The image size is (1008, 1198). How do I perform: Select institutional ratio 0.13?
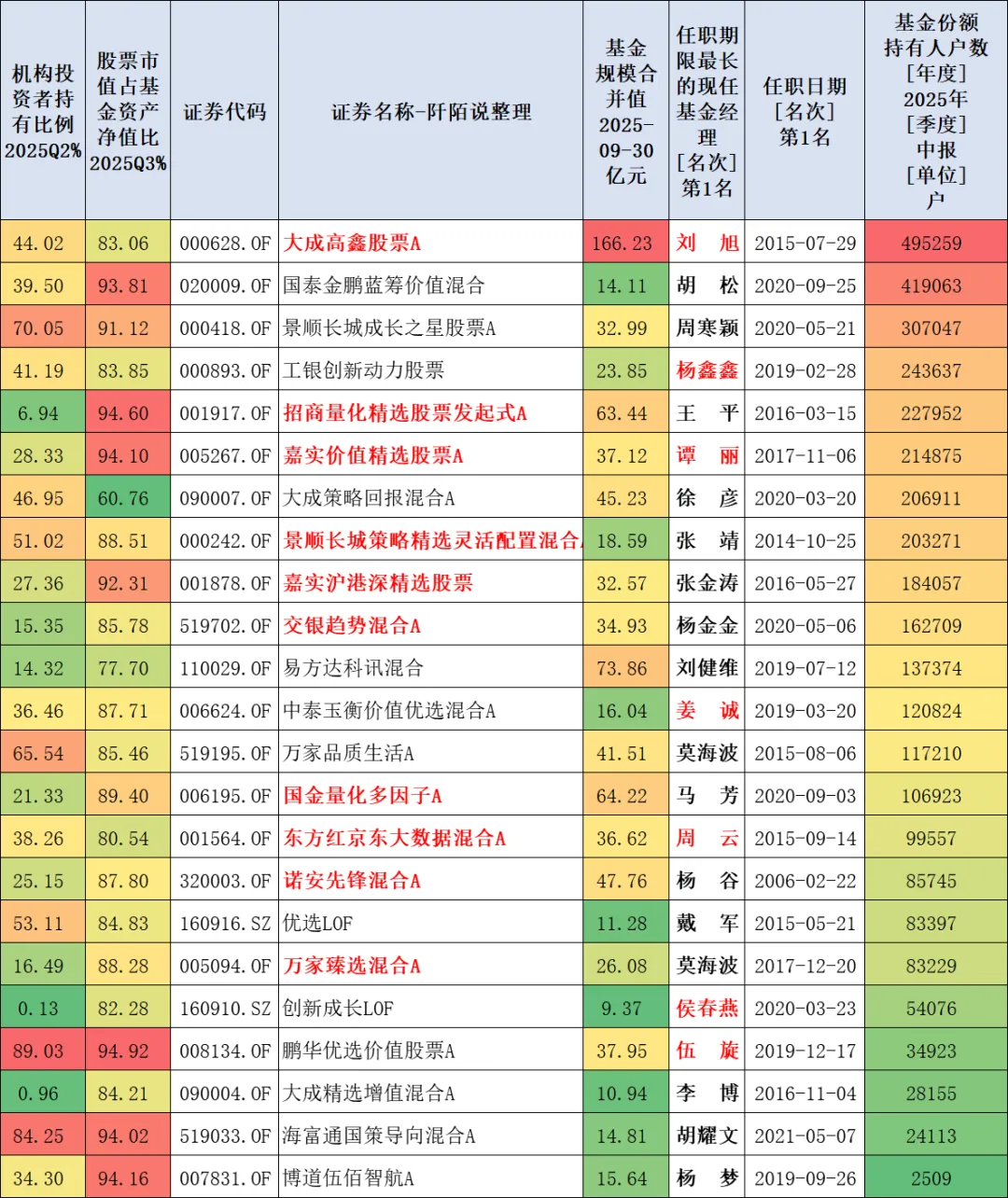38,1009
